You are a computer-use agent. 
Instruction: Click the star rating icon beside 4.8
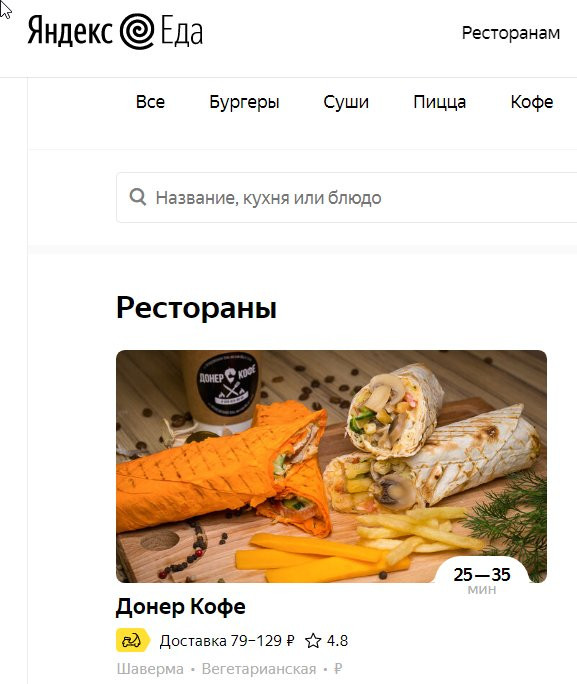click(x=313, y=641)
